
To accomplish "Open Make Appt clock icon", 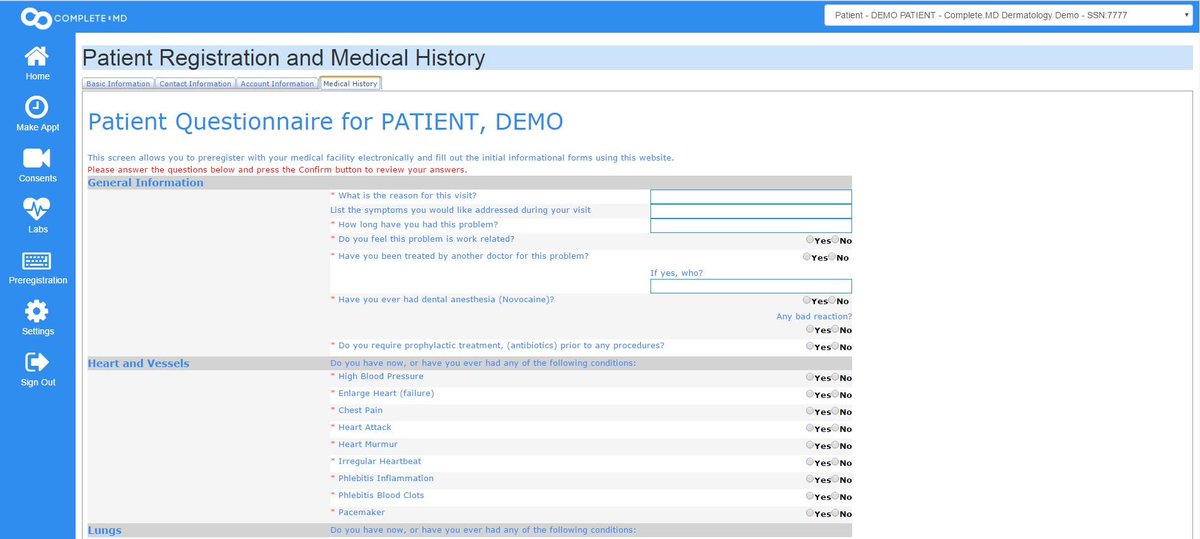I will 37,107.
